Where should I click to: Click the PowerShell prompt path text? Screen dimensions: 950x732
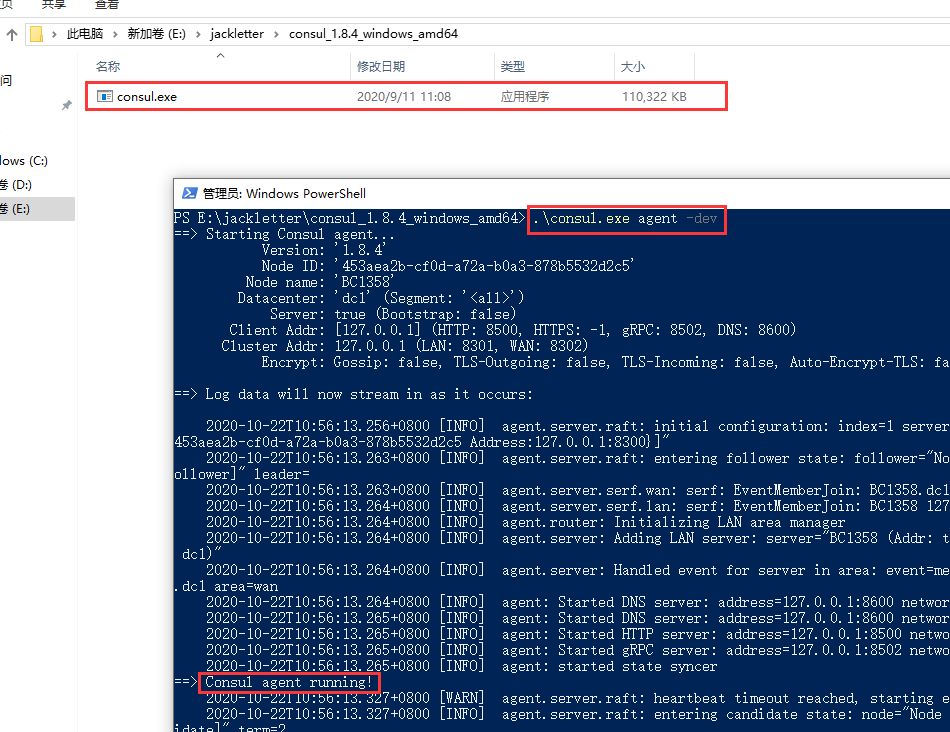(350, 219)
